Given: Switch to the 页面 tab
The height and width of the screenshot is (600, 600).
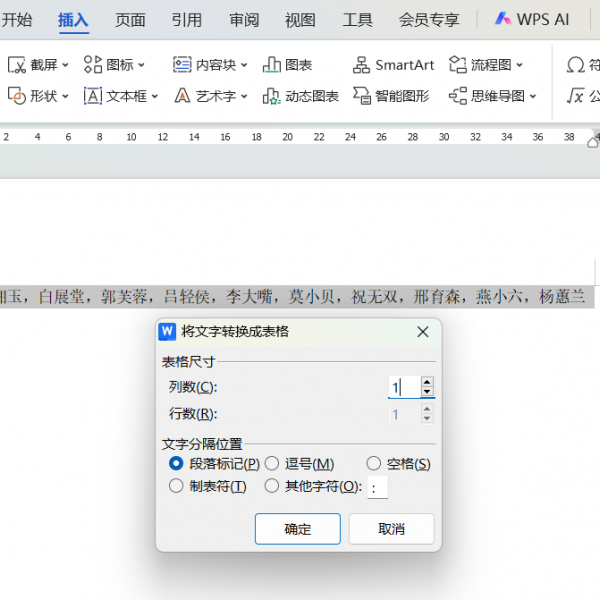Looking at the screenshot, I should point(130,19).
